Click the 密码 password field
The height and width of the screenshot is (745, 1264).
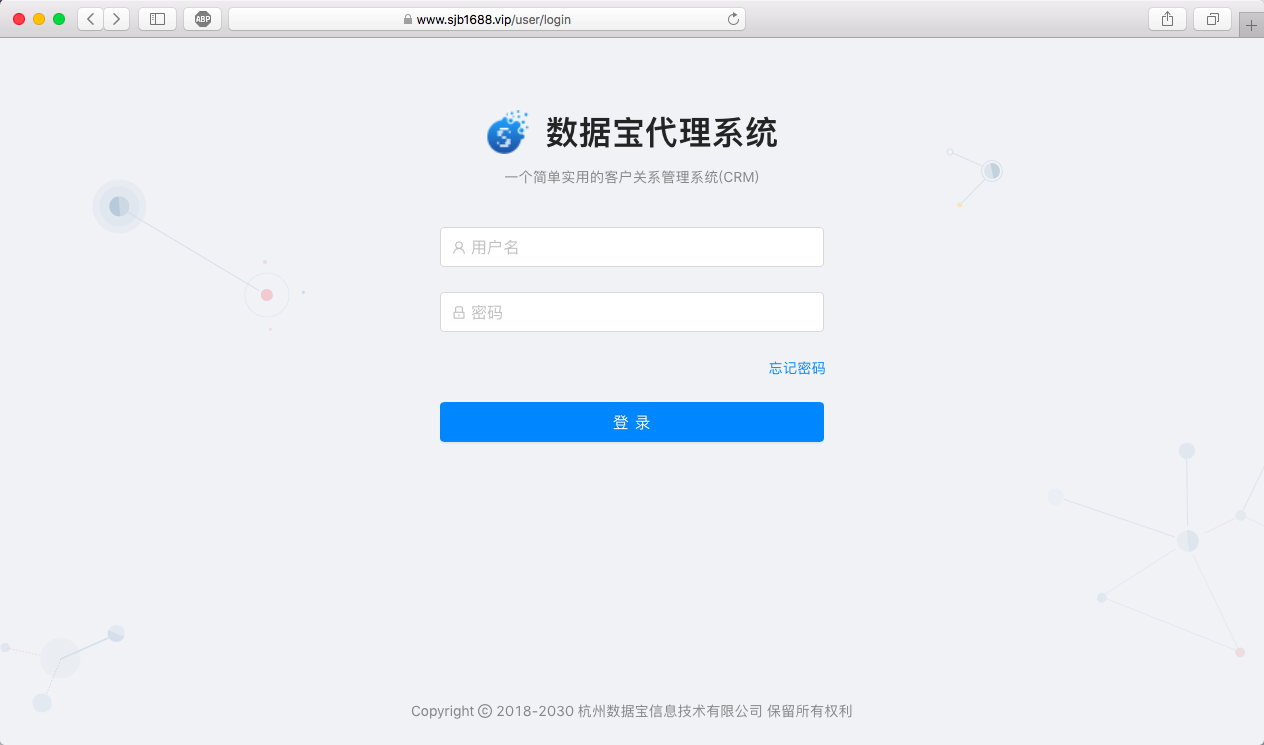[x=632, y=312]
